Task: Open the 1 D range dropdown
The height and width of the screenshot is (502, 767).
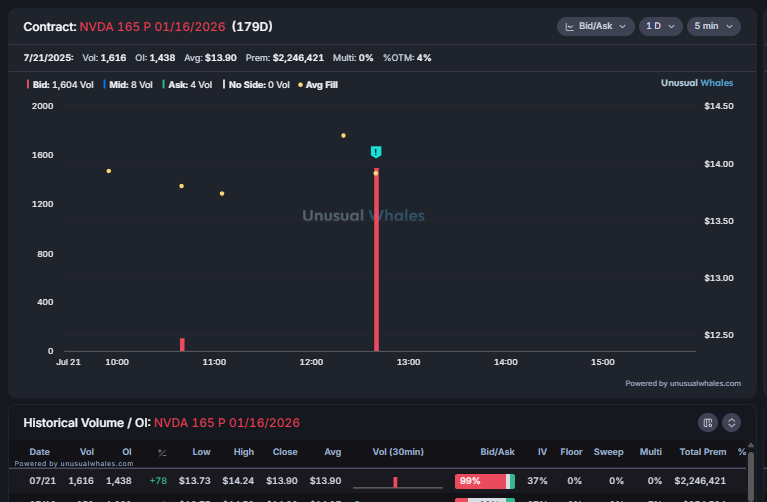Action: pyautogui.click(x=660, y=26)
